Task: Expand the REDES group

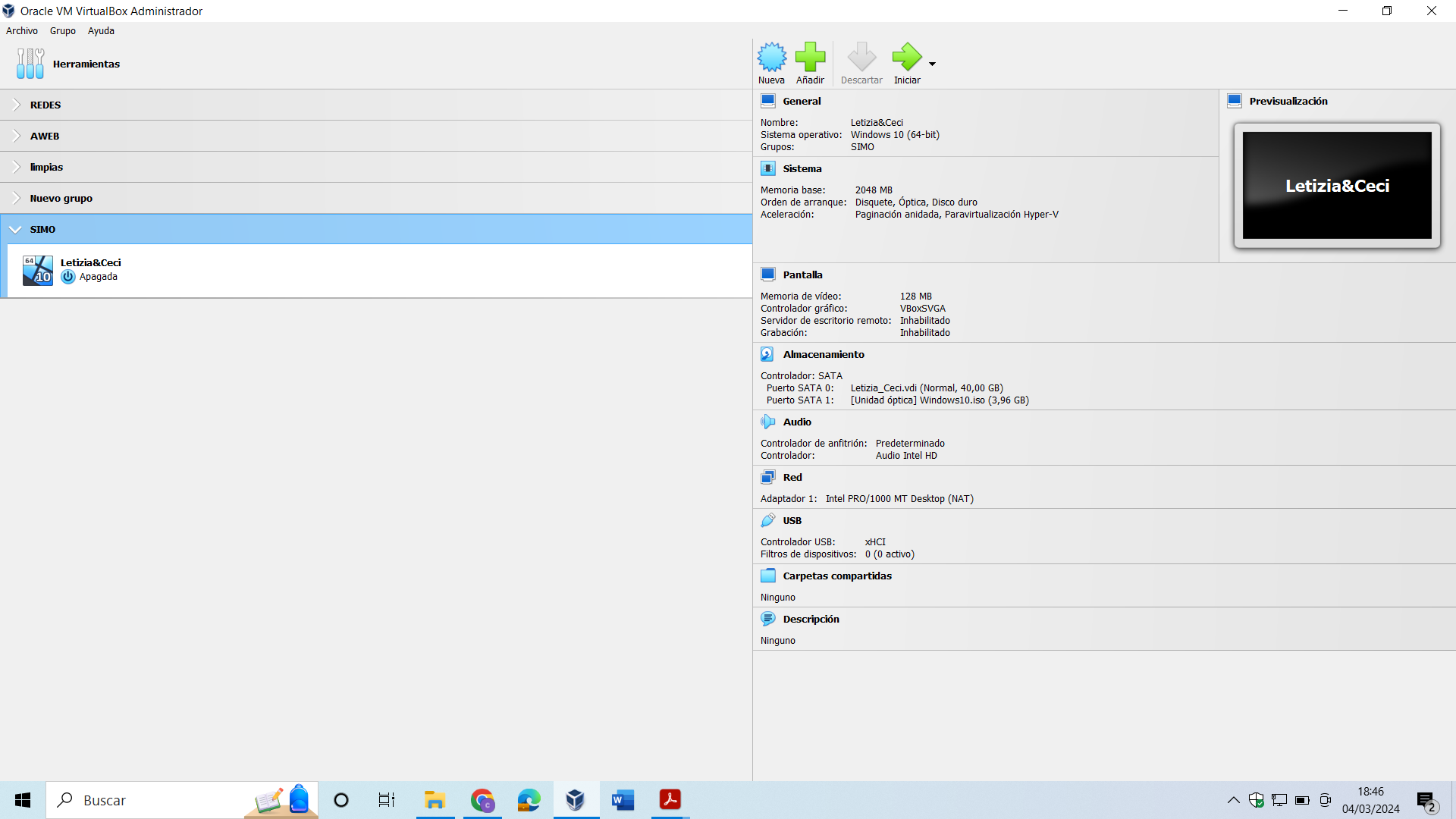Action: 16,105
